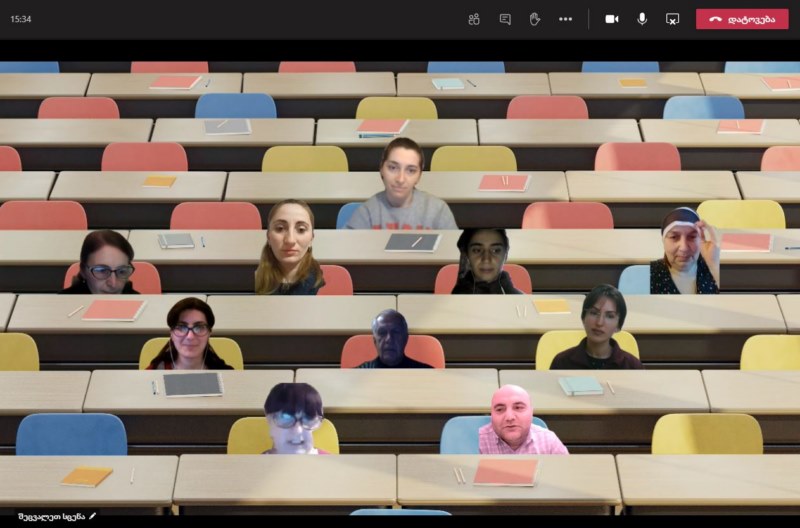Toggle the camera on or off
The width and height of the screenshot is (800, 528).
click(612, 19)
